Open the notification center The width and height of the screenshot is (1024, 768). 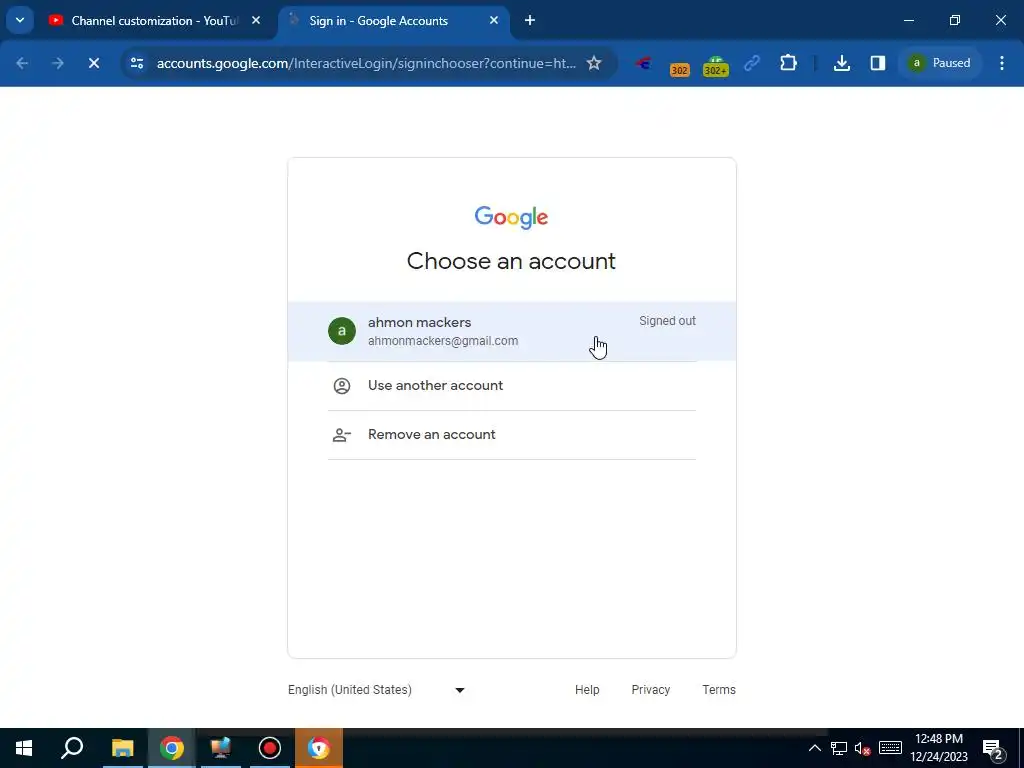993,748
